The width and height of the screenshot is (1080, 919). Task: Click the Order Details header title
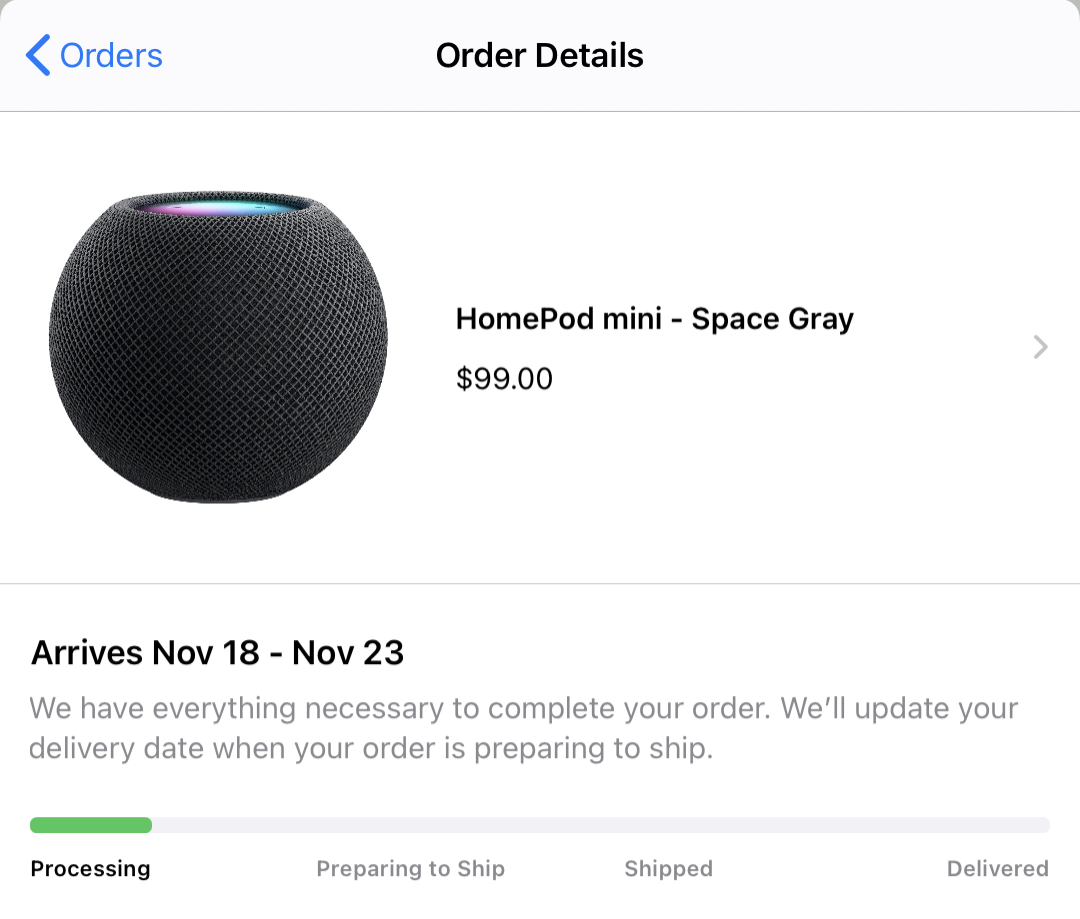tap(539, 55)
